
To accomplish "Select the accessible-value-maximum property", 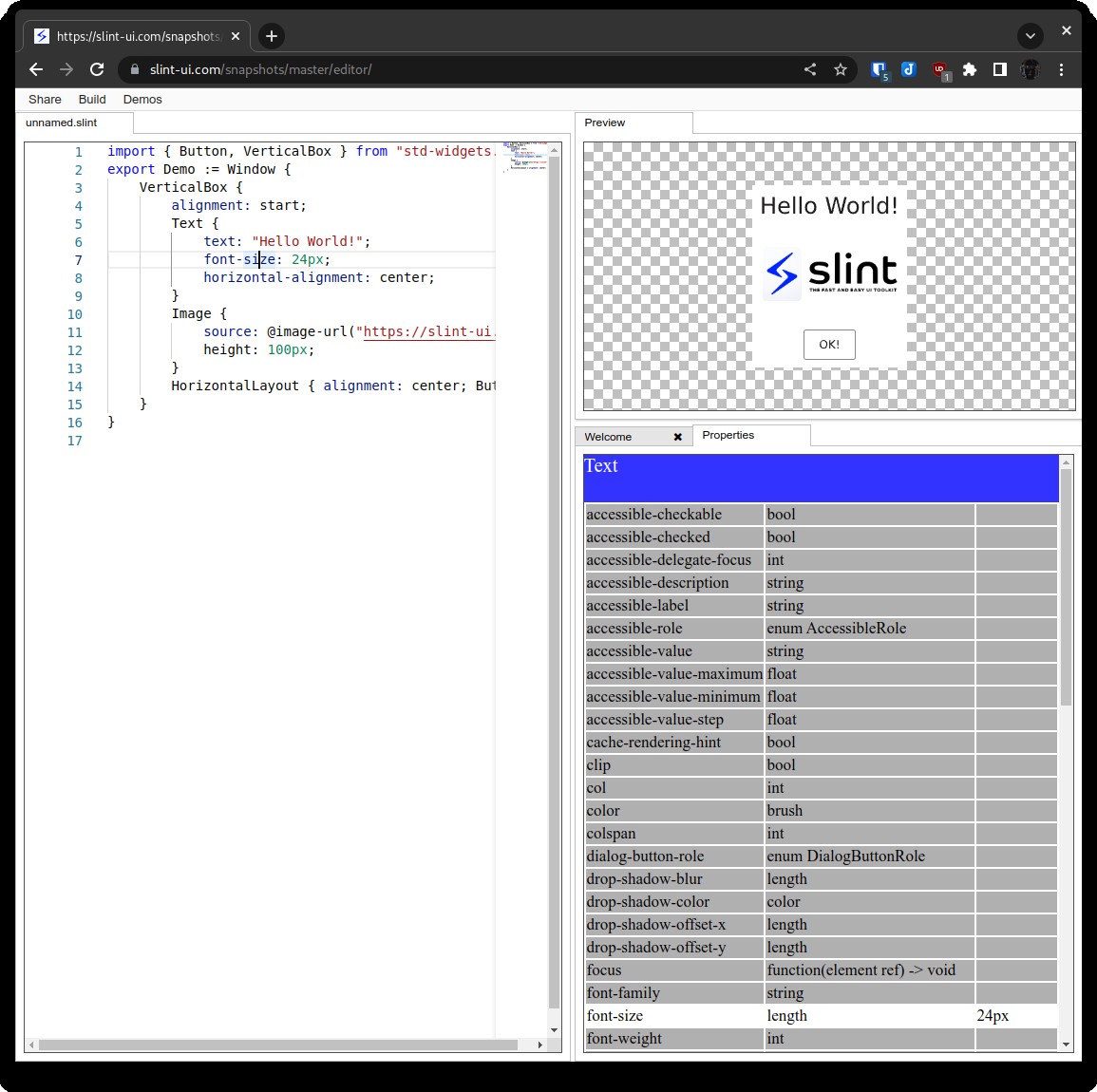I will [822, 673].
